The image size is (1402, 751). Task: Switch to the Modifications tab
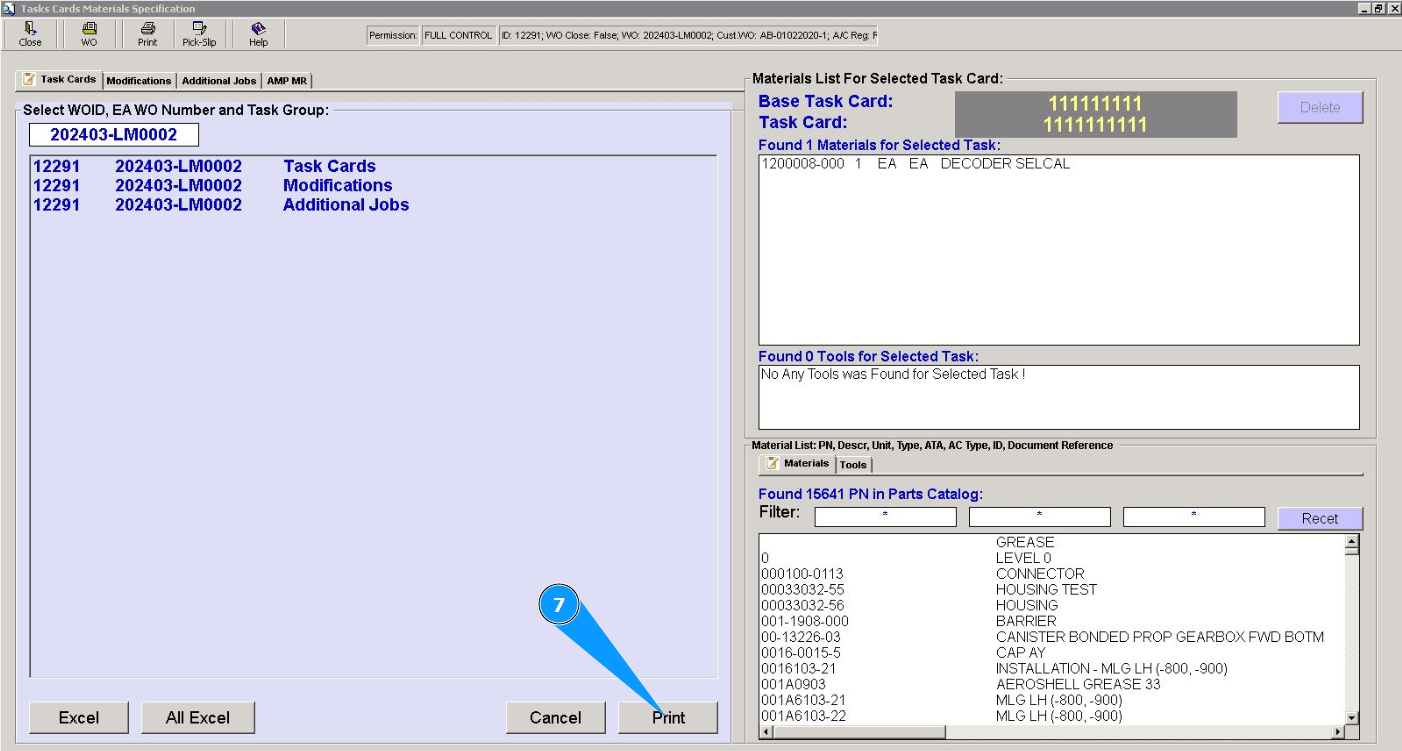tap(139, 81)
